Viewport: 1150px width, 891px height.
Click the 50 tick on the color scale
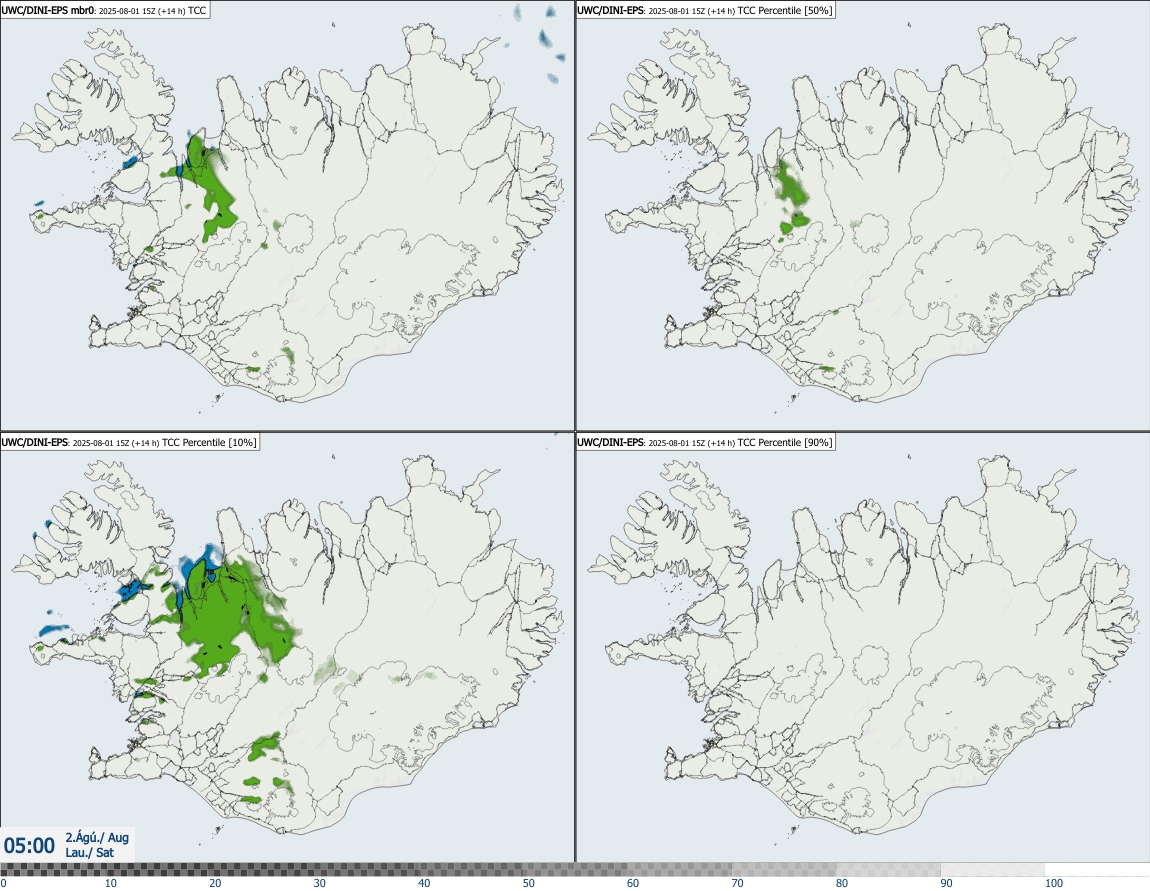tap(529, 883)
